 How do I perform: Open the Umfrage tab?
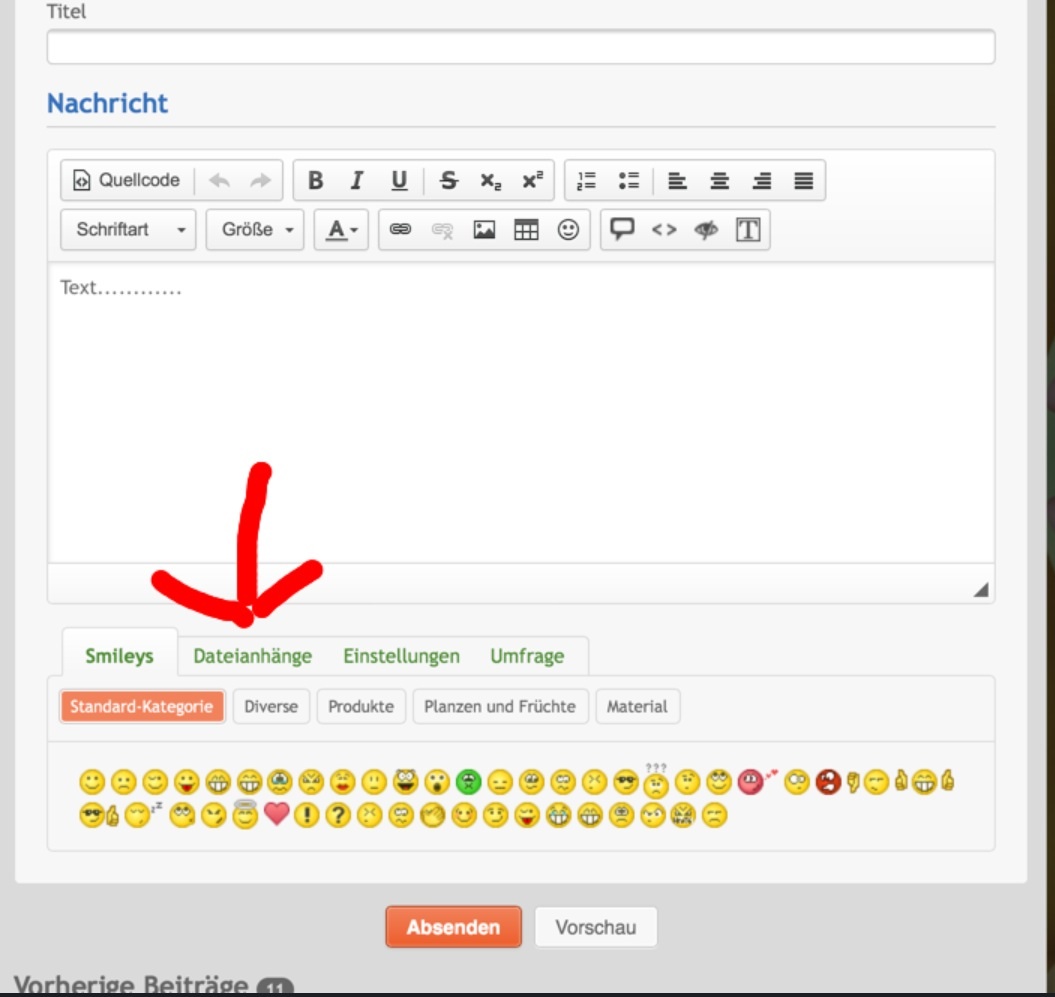click(527, 656)
